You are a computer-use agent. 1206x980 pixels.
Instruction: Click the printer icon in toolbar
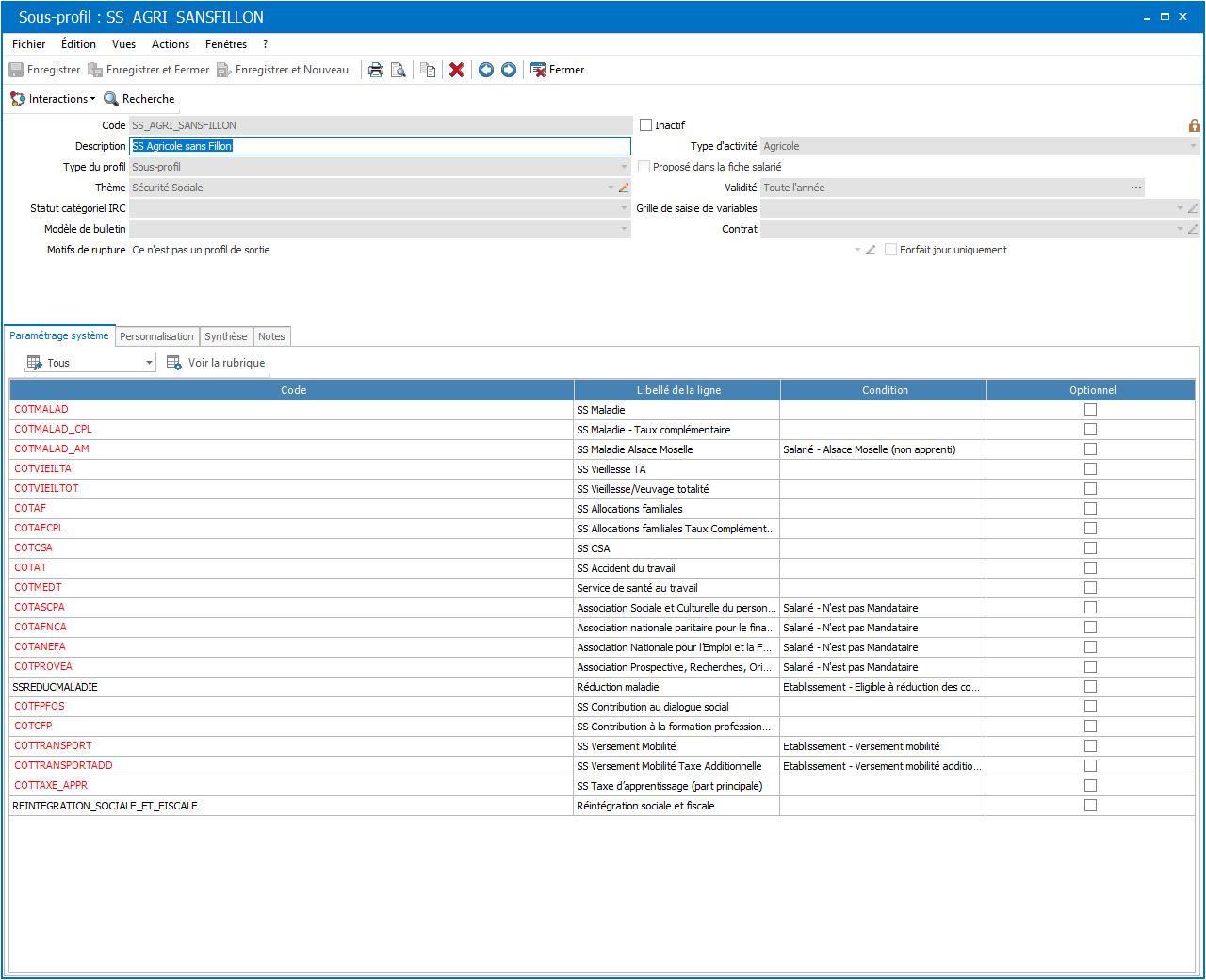376,70
